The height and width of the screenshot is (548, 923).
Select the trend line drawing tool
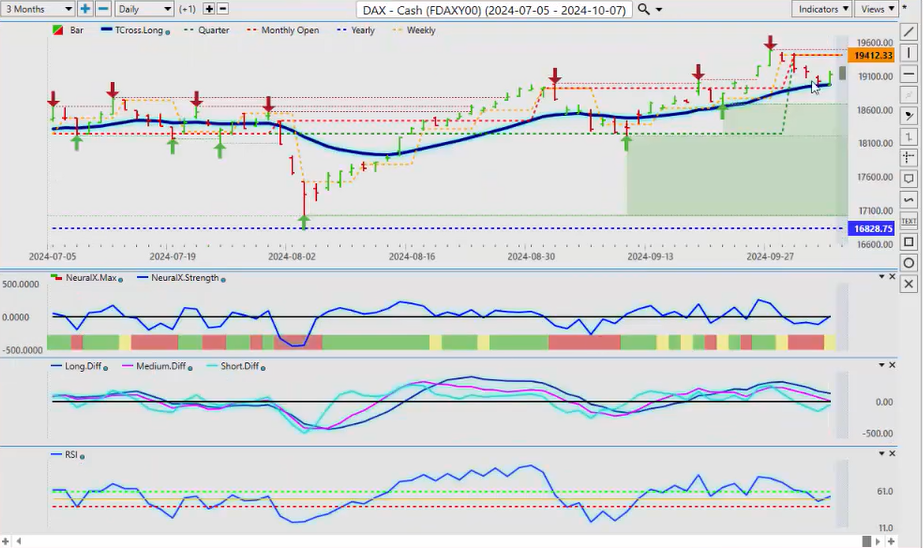(908, 32)
